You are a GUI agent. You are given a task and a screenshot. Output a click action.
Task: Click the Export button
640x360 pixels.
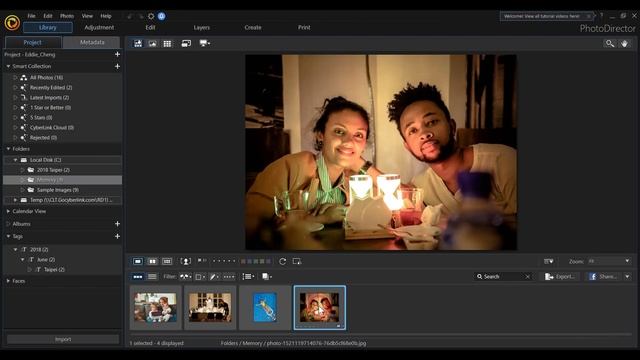point(560,277)
